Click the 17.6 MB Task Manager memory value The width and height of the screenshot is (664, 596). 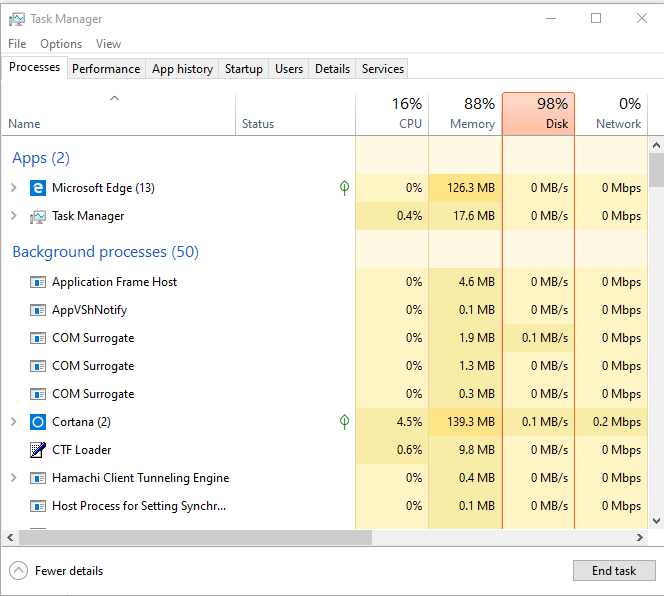pos(474,216)
